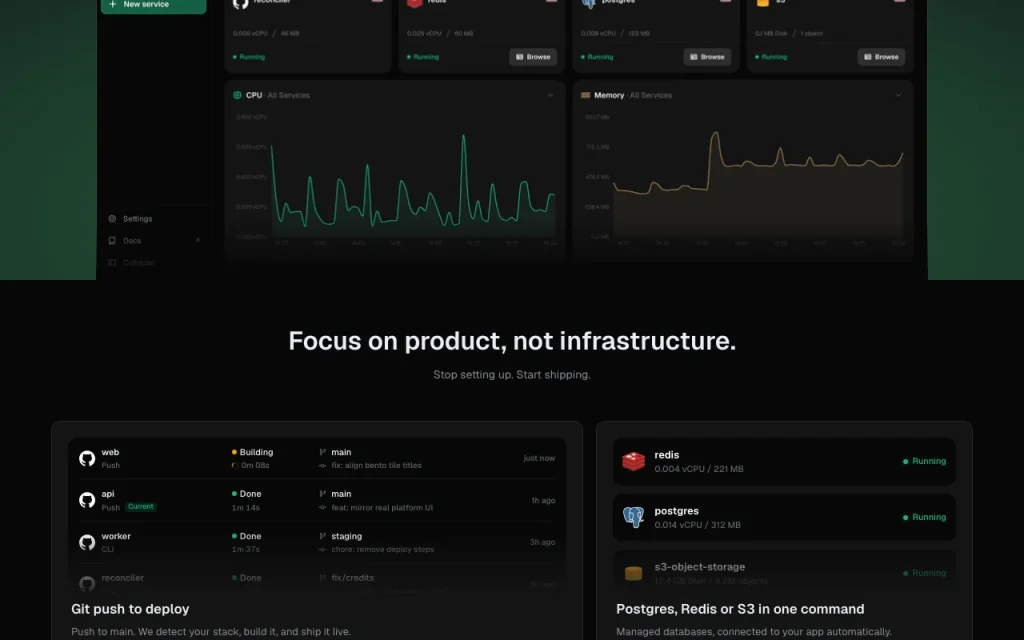Click redis card title at 0.004 vCPU
The image size is (1024, 640).
point(667,455)
